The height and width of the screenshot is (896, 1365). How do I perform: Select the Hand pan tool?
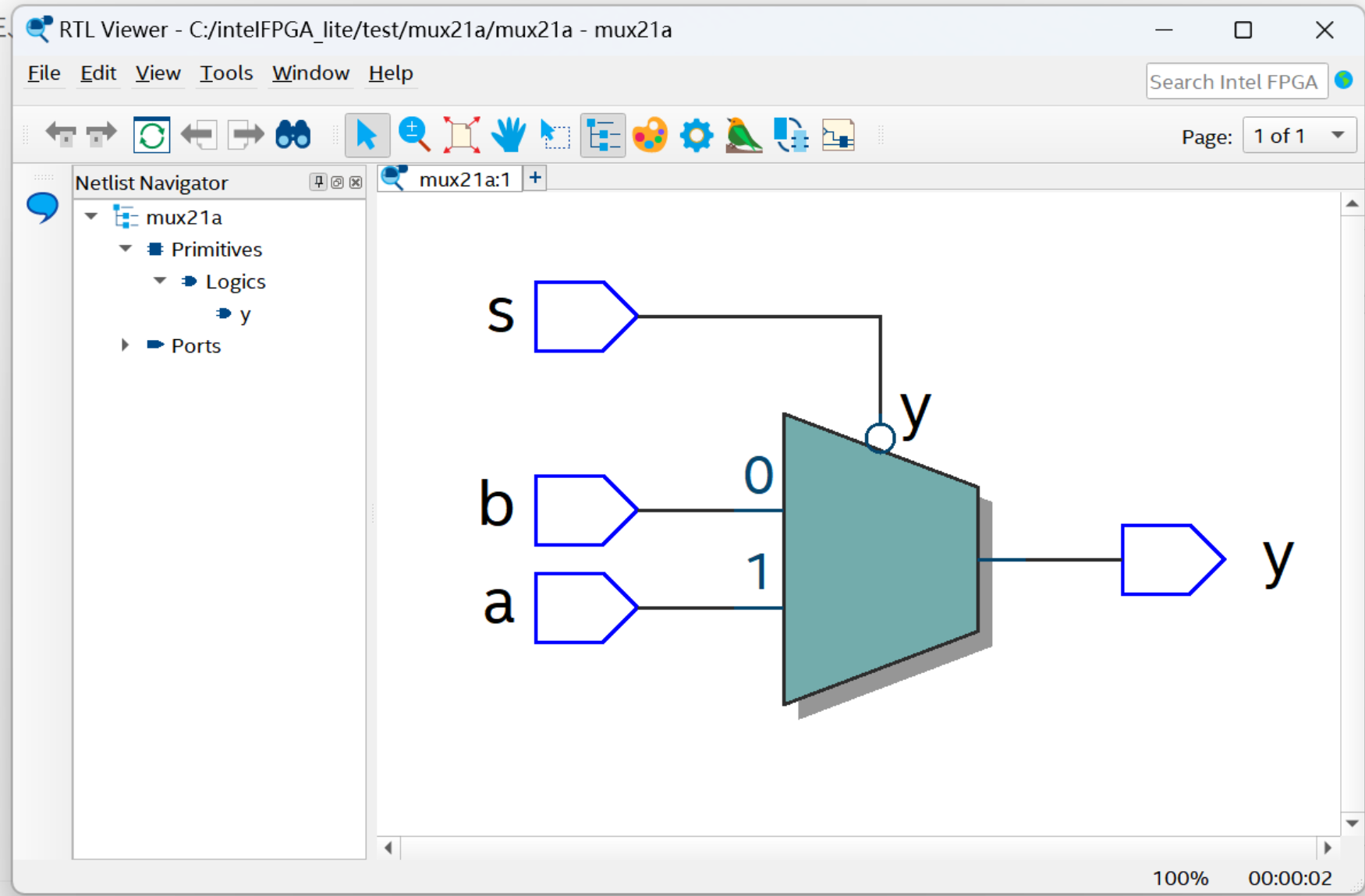point(509,135)
